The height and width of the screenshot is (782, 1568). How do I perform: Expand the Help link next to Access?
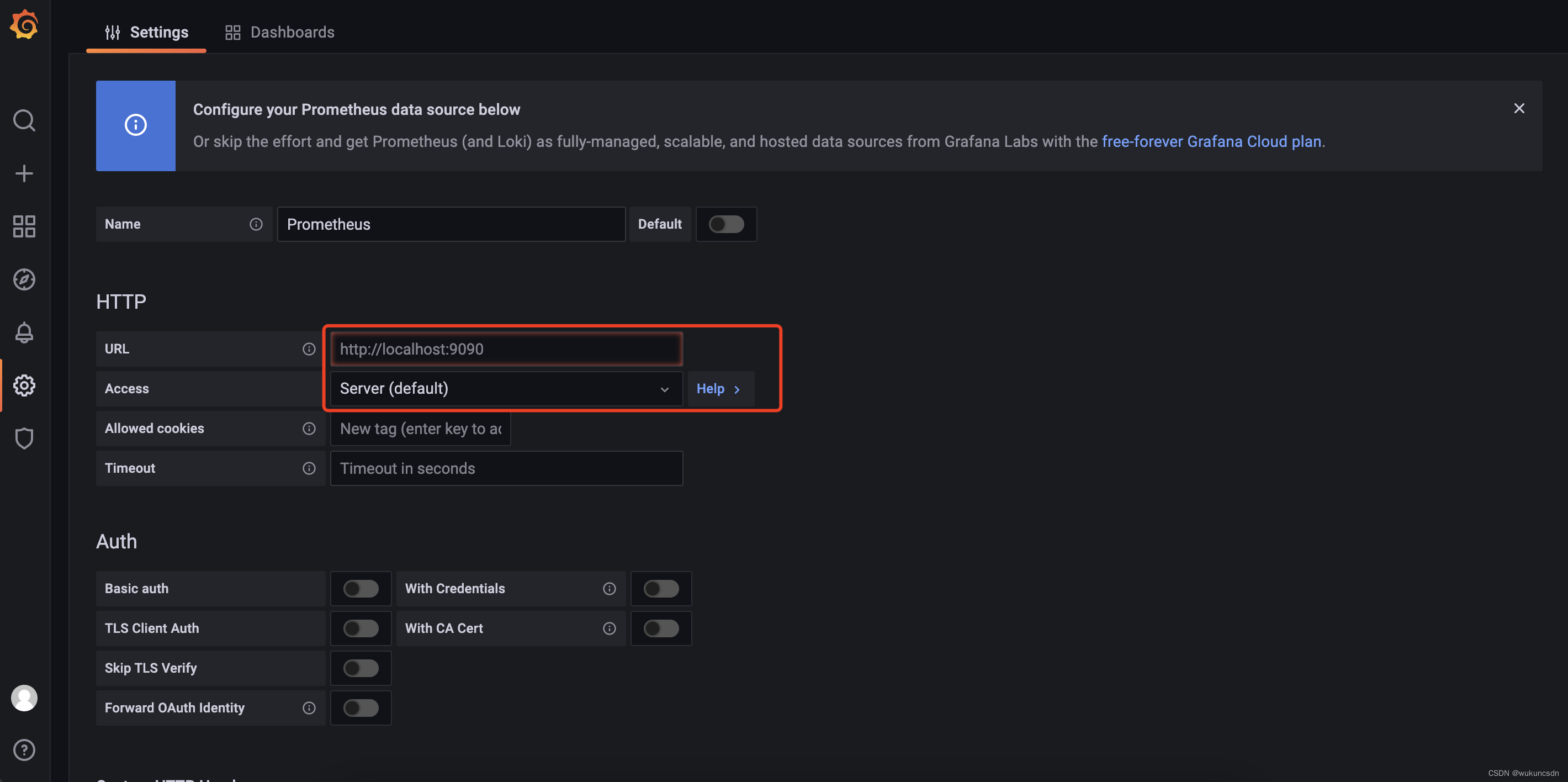(x=719, y=389)
